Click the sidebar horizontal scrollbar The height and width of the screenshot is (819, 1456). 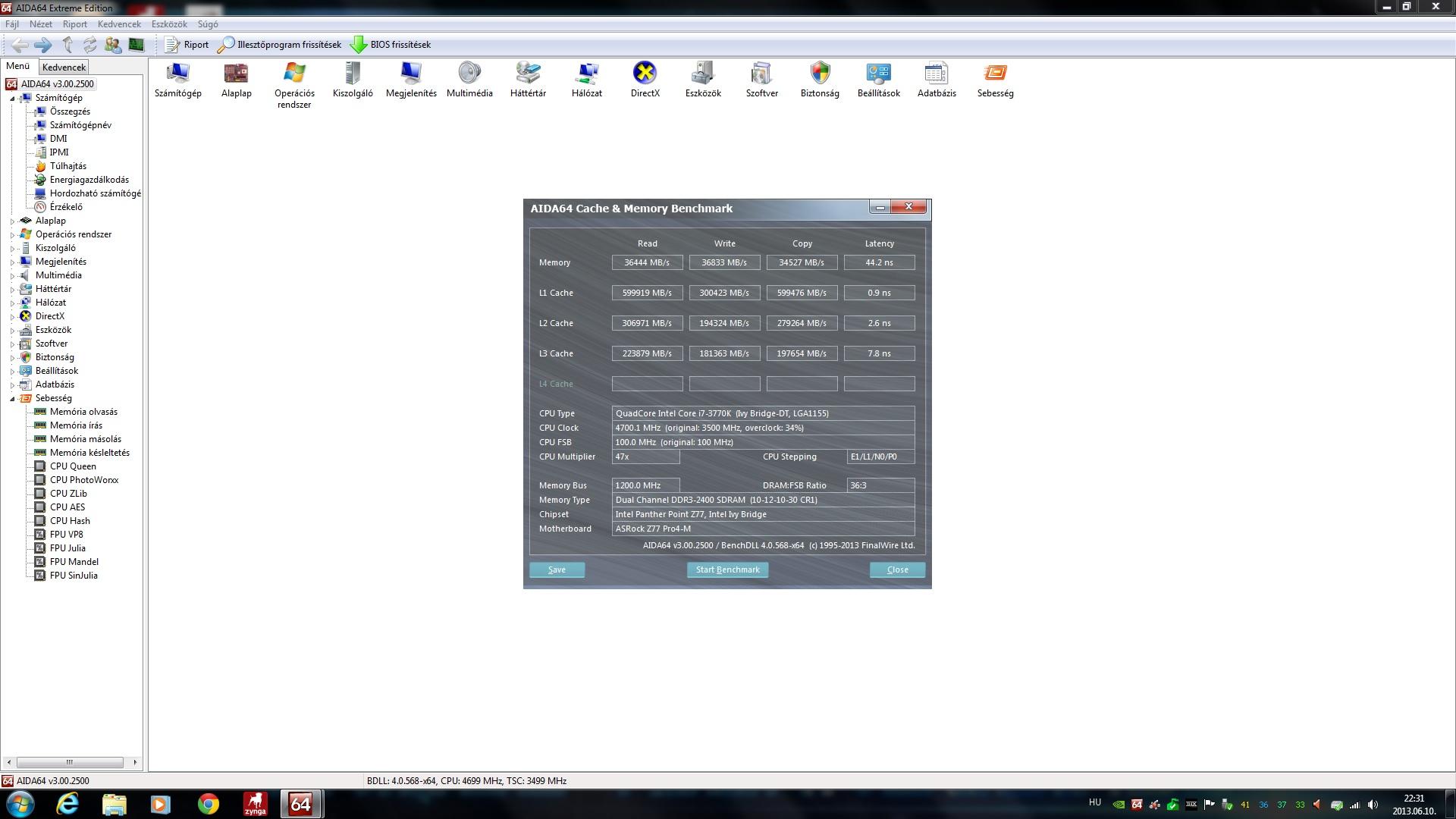point(70,762)
